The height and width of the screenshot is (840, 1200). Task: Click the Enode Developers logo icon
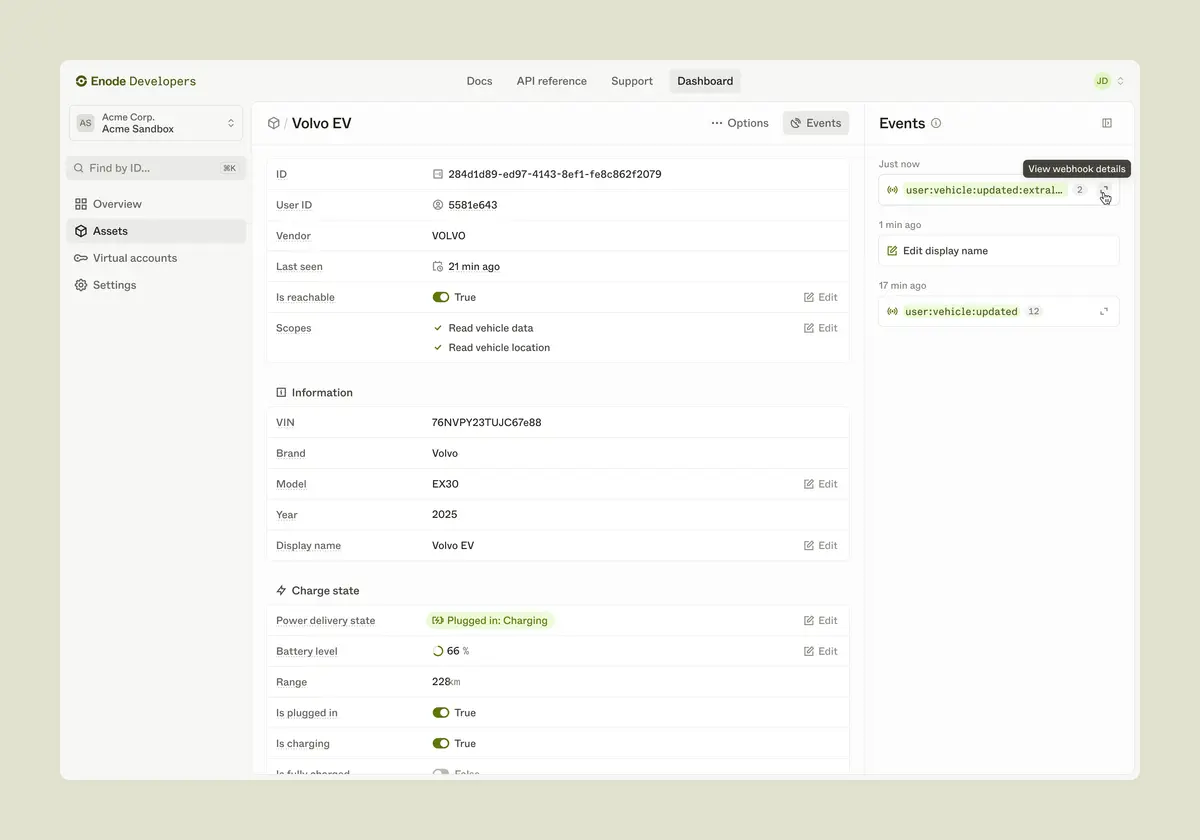coord(81,81)
